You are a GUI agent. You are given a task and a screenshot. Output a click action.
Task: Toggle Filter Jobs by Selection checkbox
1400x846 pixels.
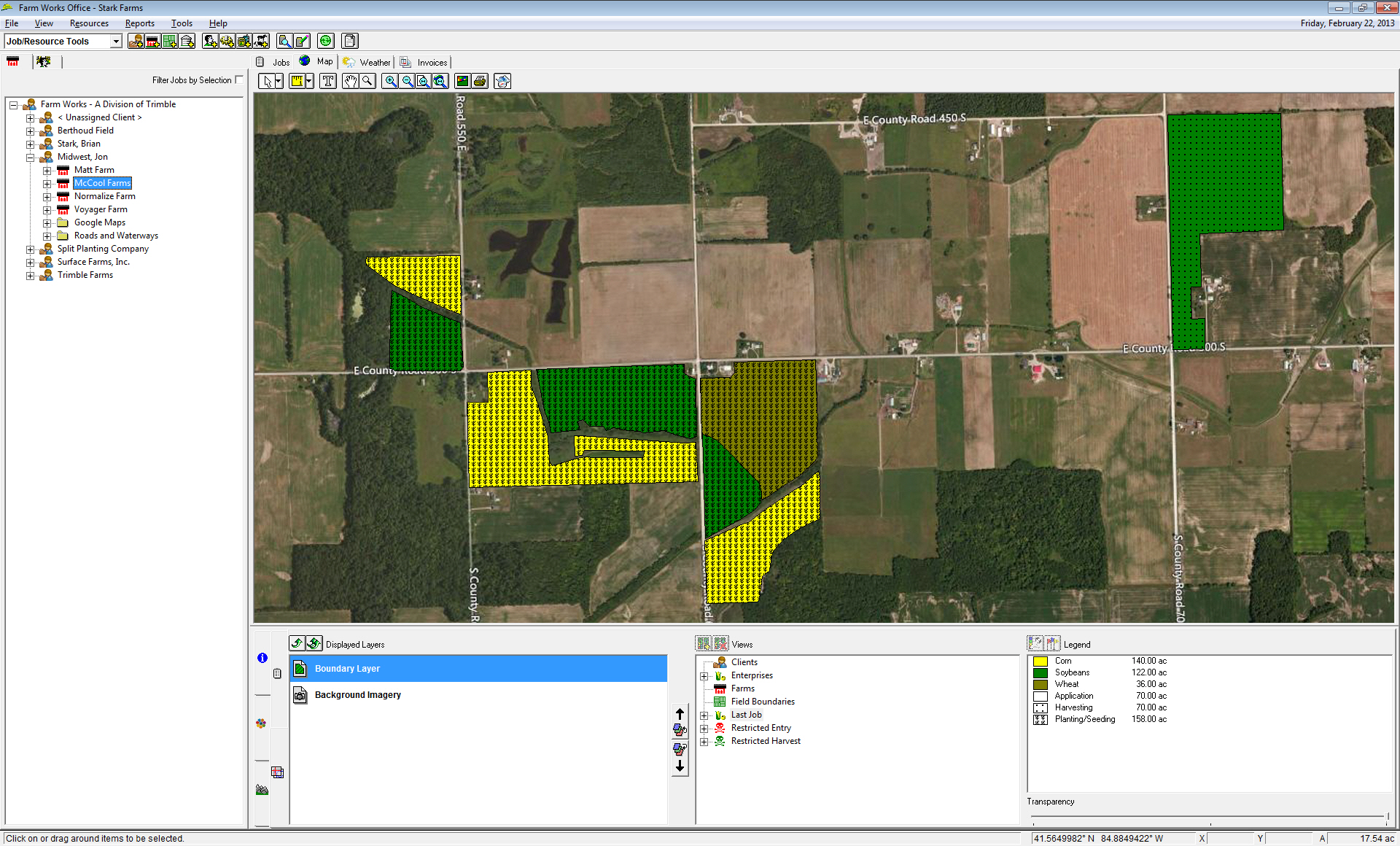(x=239, y=80)
